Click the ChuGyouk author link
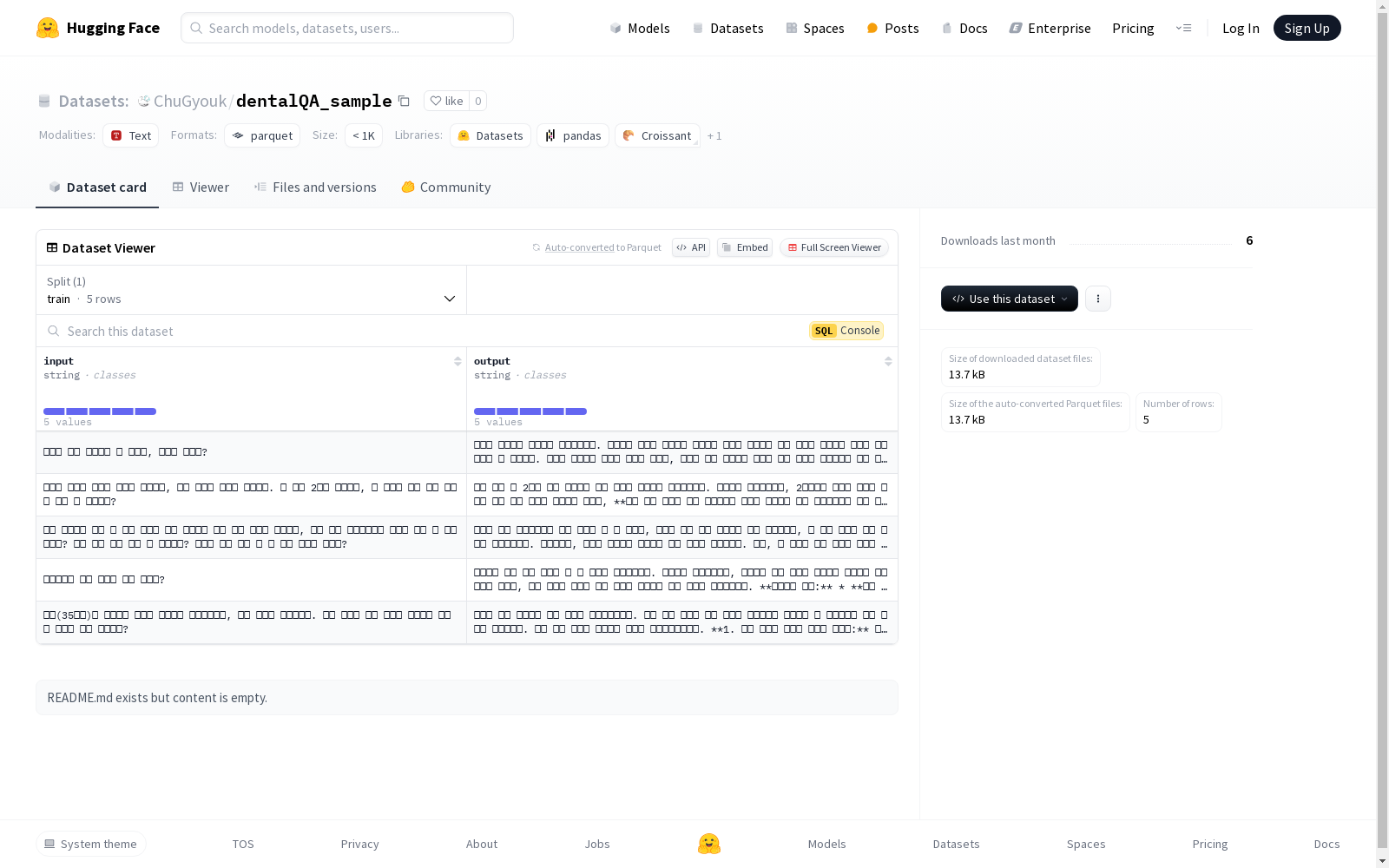Screen dimensions: 1389x868 pyautogui.click(x=190, y=101)
